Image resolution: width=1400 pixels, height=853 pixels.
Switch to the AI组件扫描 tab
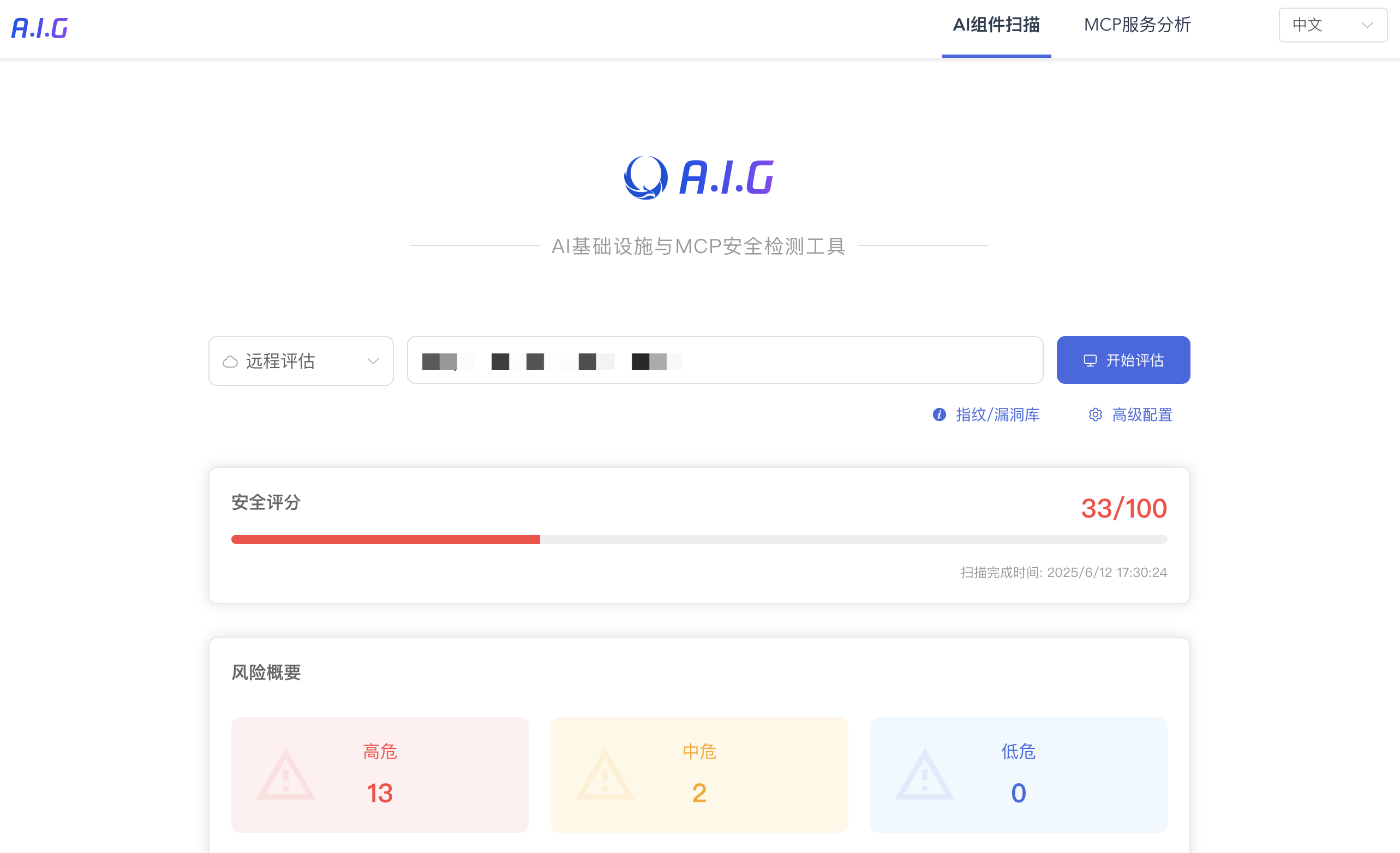996,25
